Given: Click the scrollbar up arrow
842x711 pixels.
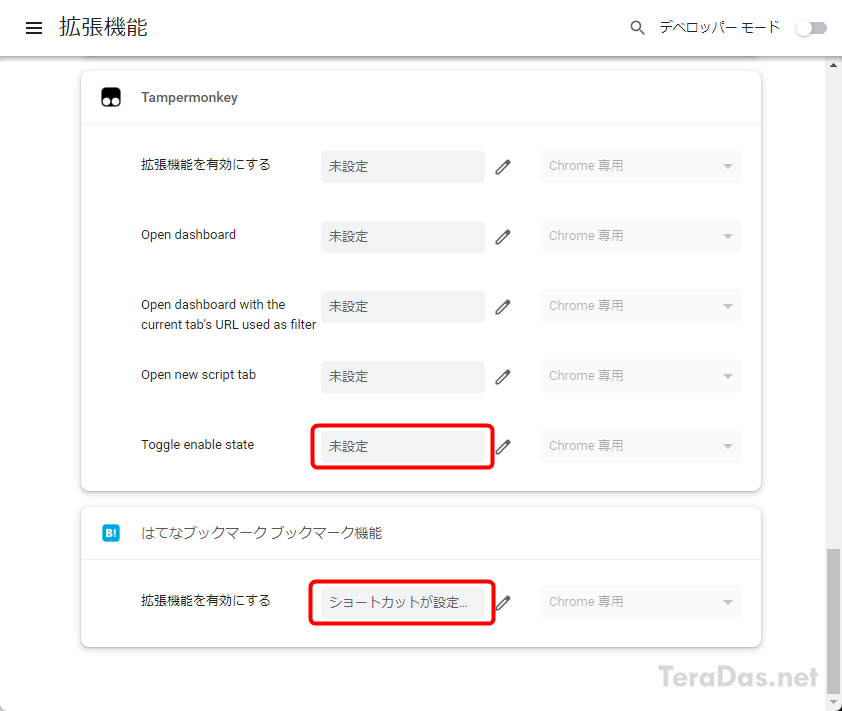Looking at the screenshot, I should coord(833,66).
